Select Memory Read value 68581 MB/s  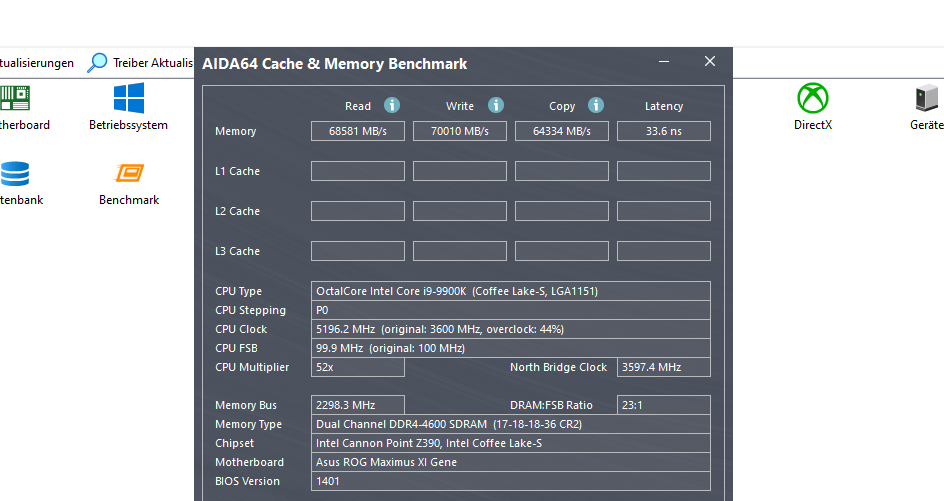(x=358, y=131)
